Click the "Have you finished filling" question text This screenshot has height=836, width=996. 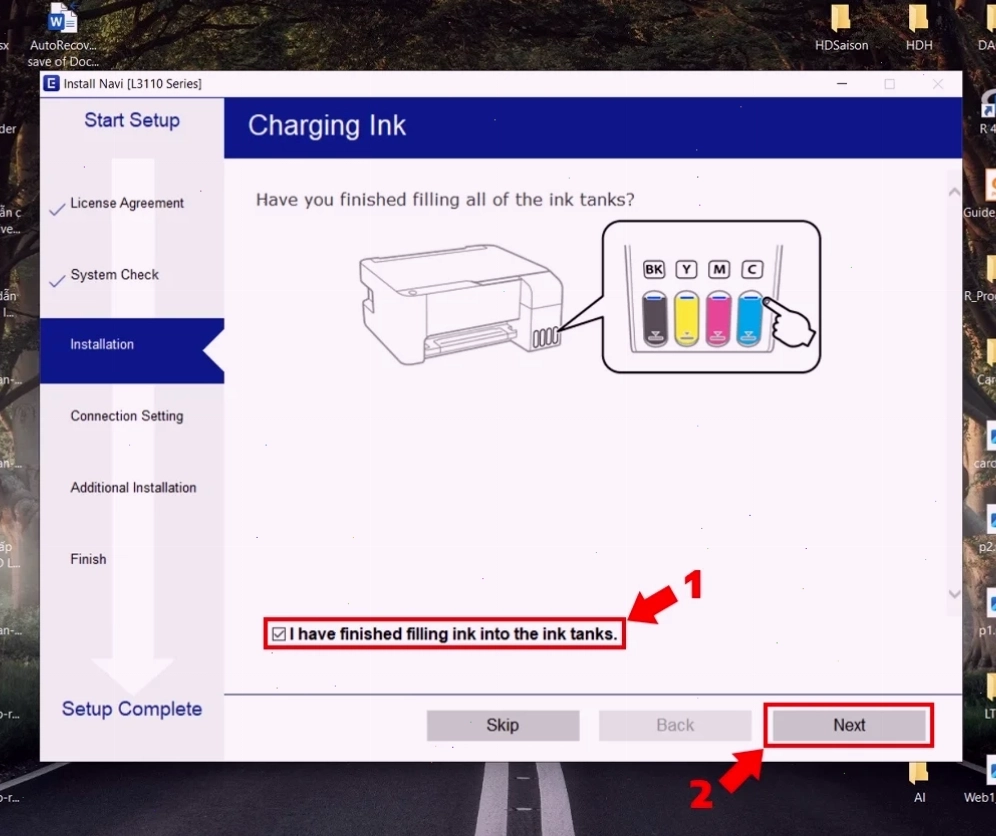point(445,200)
